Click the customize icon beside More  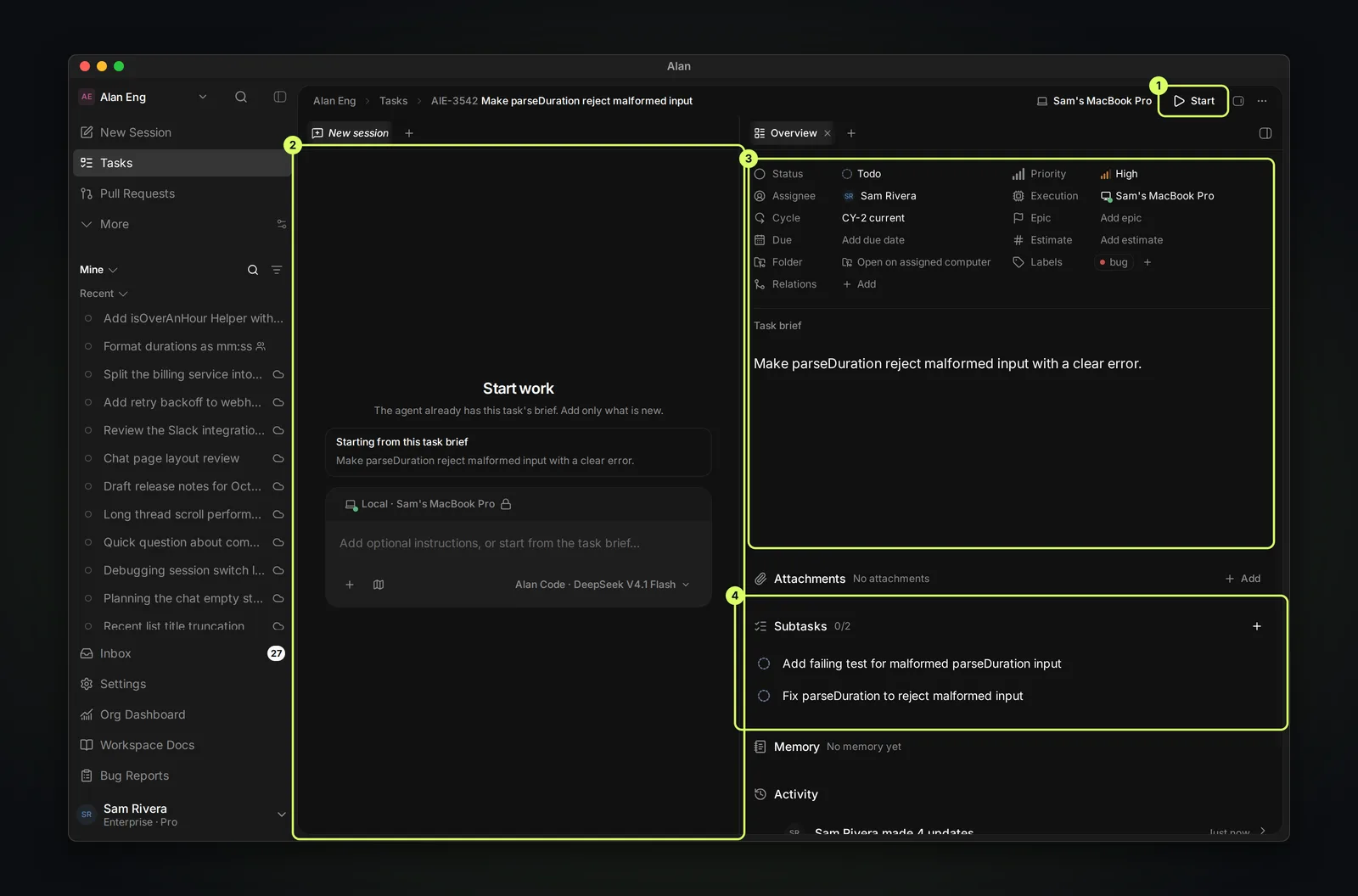tap(282, 224)
